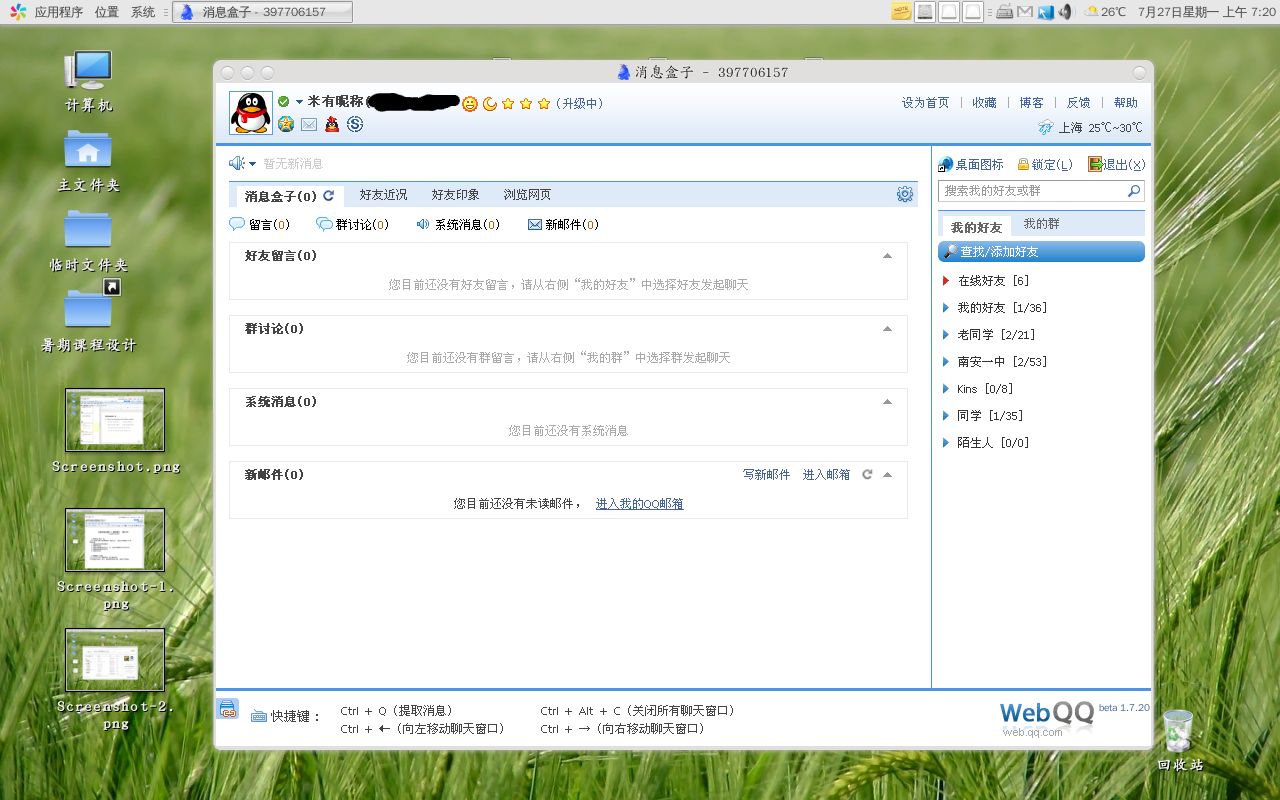Viewport: 1280px width, 800px height.
Task: Refresh the 新邮件 section
Action: 867,475
